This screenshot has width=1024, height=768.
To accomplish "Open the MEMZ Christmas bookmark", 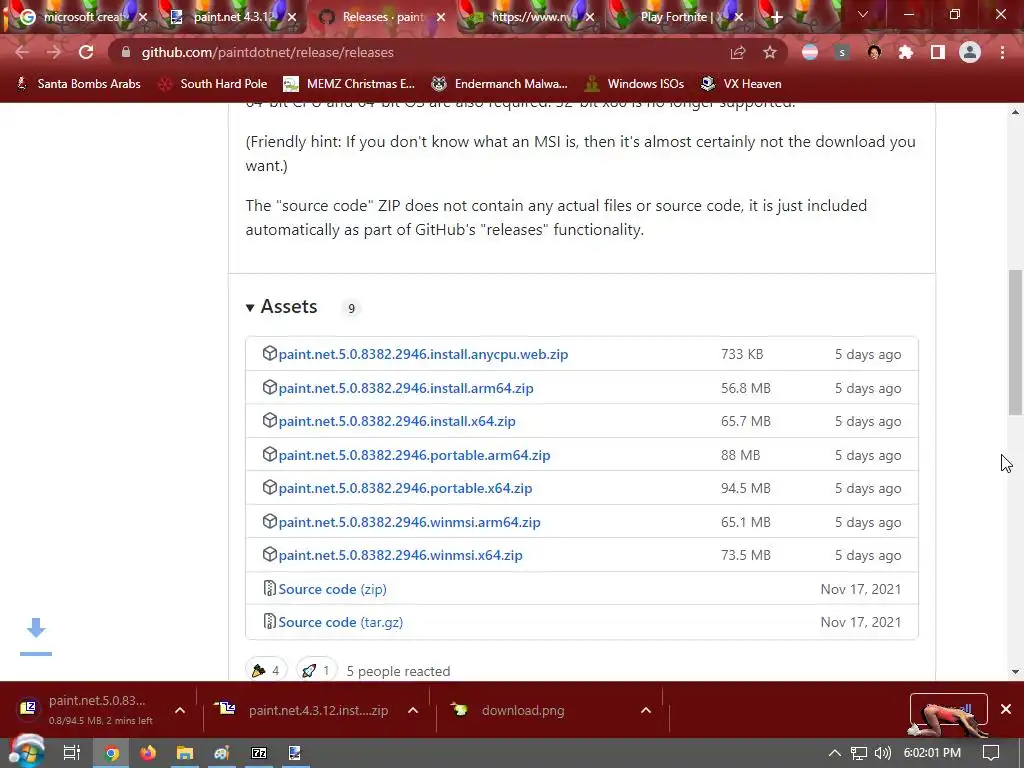I will pos(349,84).
